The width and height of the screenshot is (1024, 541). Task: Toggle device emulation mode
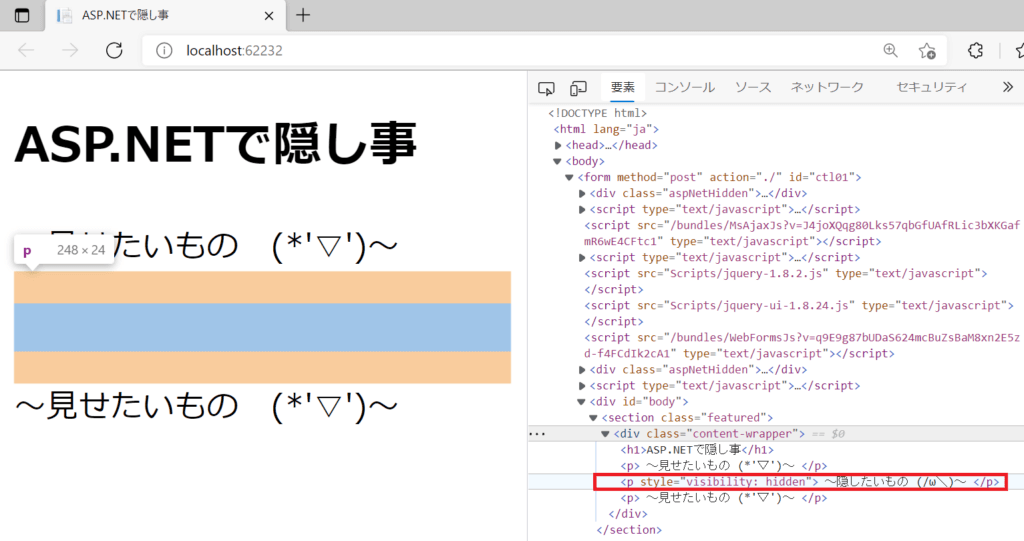(578, 88)
